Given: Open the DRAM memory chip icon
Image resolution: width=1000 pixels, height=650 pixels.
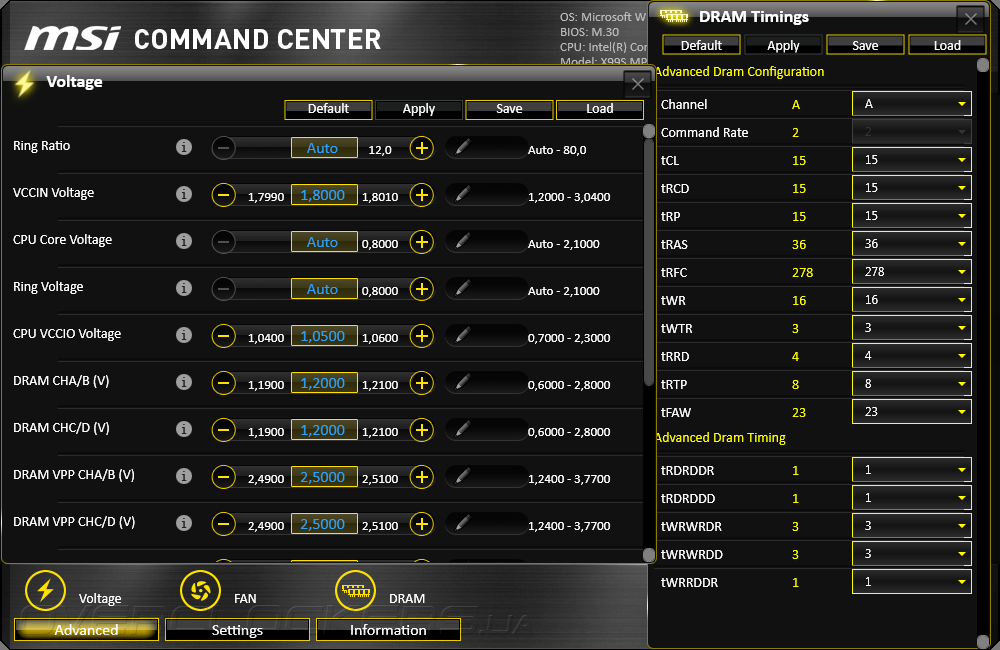Looking at the screenshot, I should tap(355, 590).
